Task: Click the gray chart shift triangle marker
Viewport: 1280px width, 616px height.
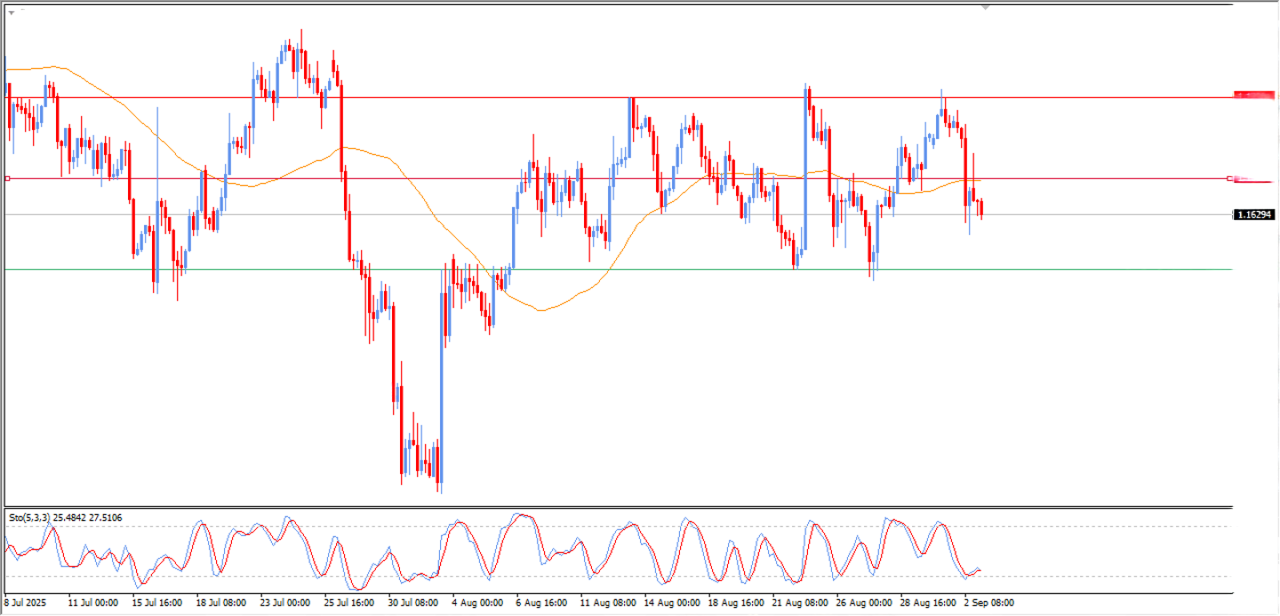Action: coord(986,7)
